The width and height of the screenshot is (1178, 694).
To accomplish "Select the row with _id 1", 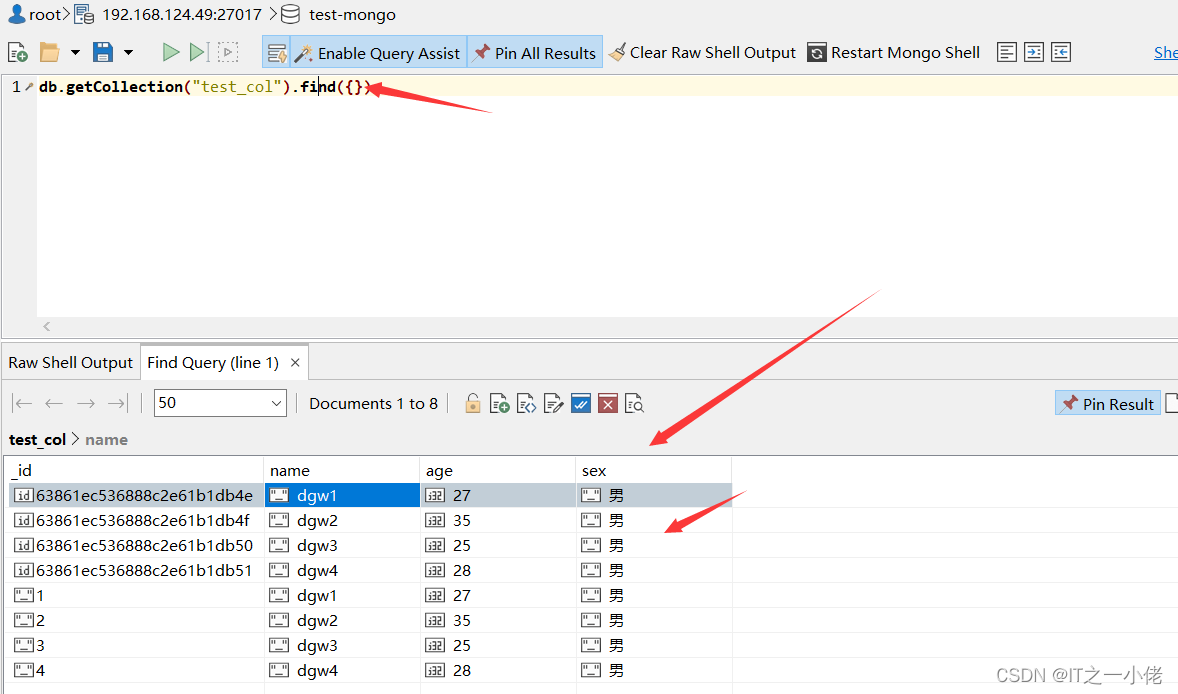I will pyautogui.click(x=370, y=596).
